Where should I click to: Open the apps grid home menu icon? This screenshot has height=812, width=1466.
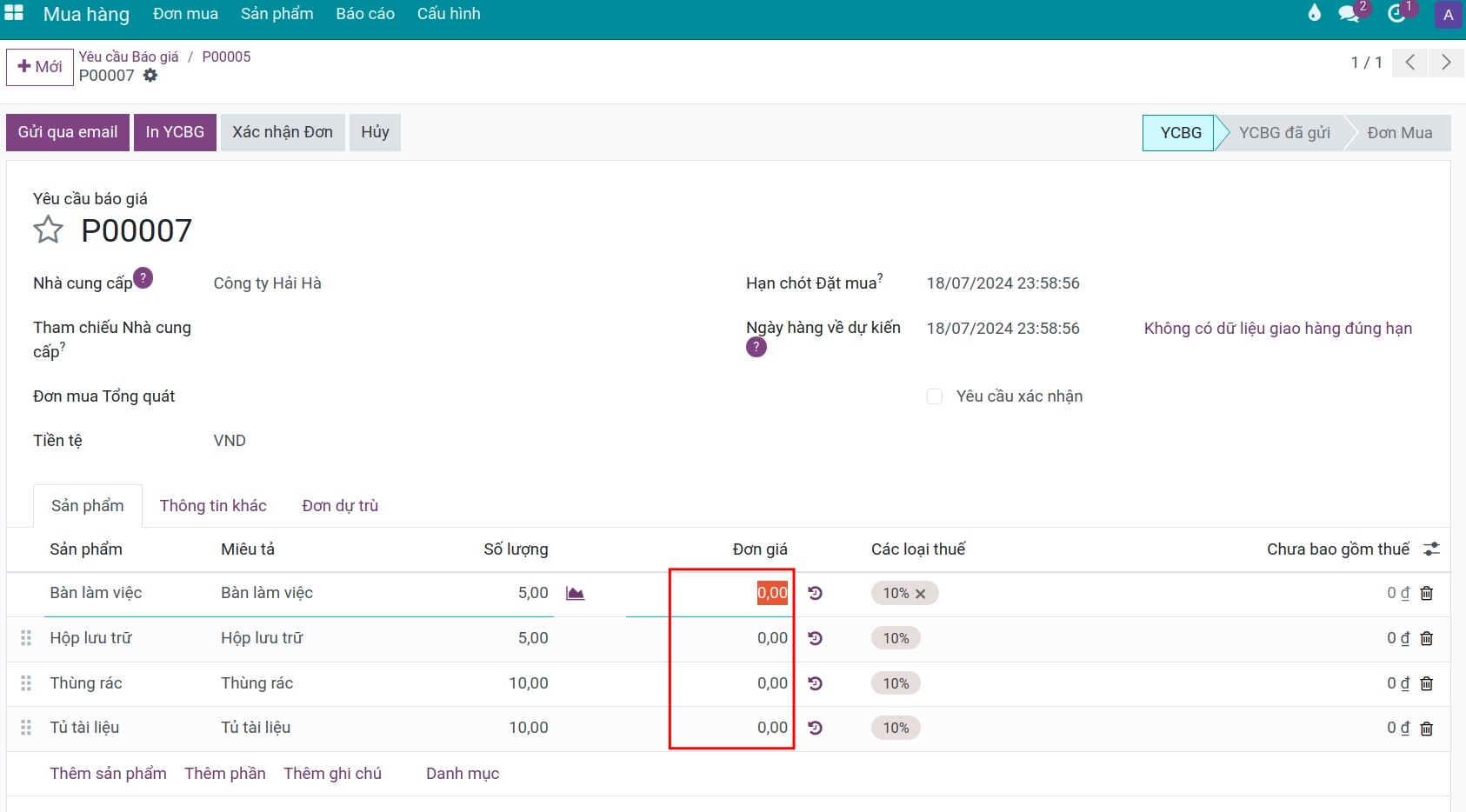pos(14,13)
